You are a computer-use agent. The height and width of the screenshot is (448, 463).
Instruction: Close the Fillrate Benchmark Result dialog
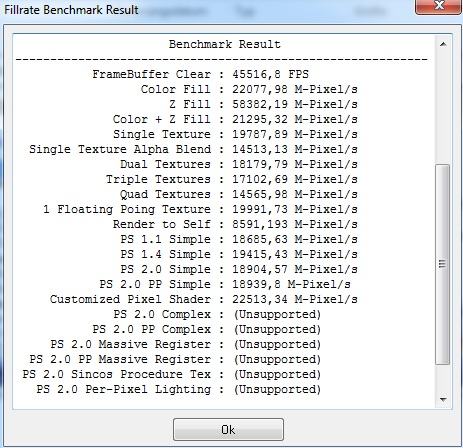[x=439, y=6]
